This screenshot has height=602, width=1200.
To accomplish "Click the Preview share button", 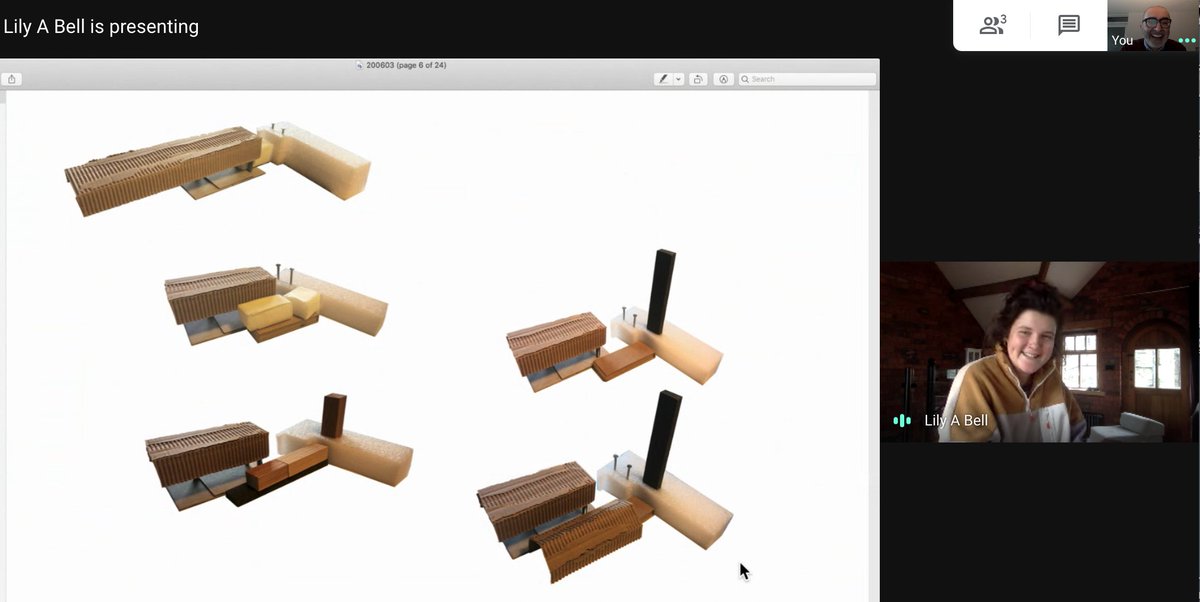I will [12, 79].
